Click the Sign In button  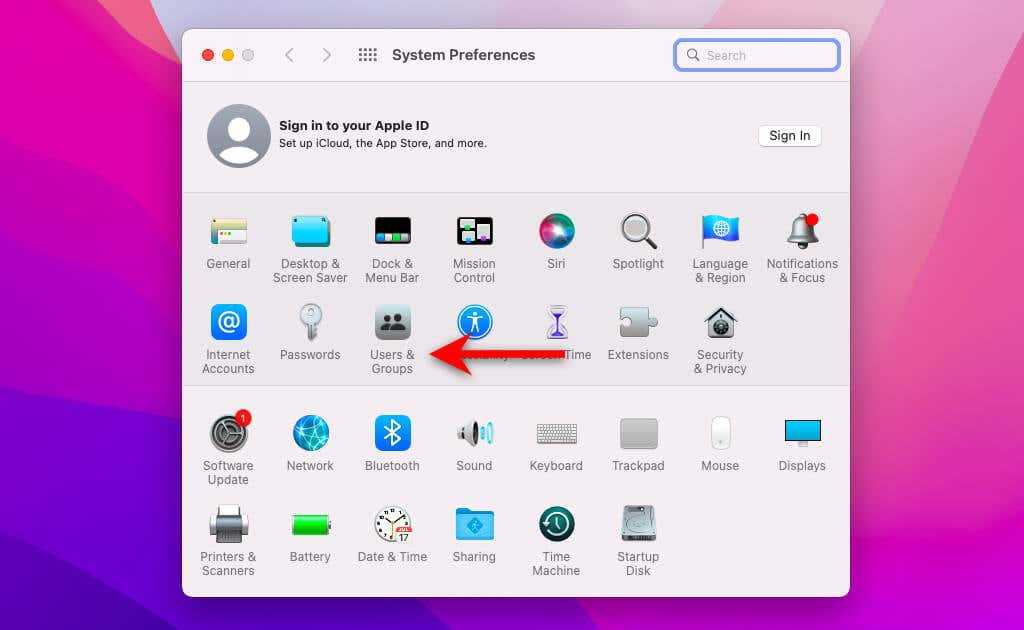pos(789,136)
